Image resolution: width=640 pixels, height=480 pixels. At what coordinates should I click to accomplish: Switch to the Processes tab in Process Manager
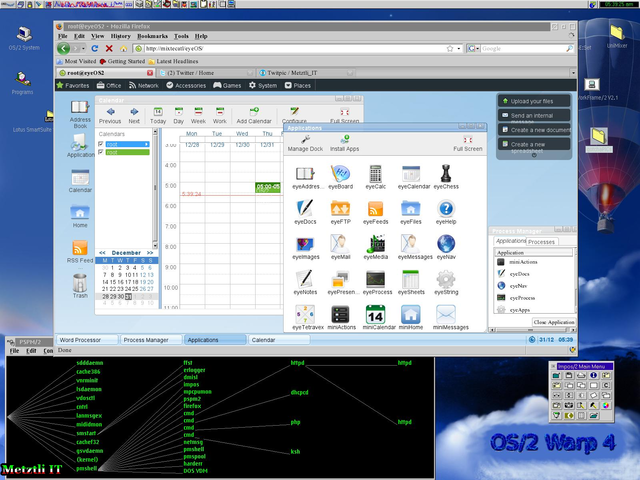tap(541, 242)
